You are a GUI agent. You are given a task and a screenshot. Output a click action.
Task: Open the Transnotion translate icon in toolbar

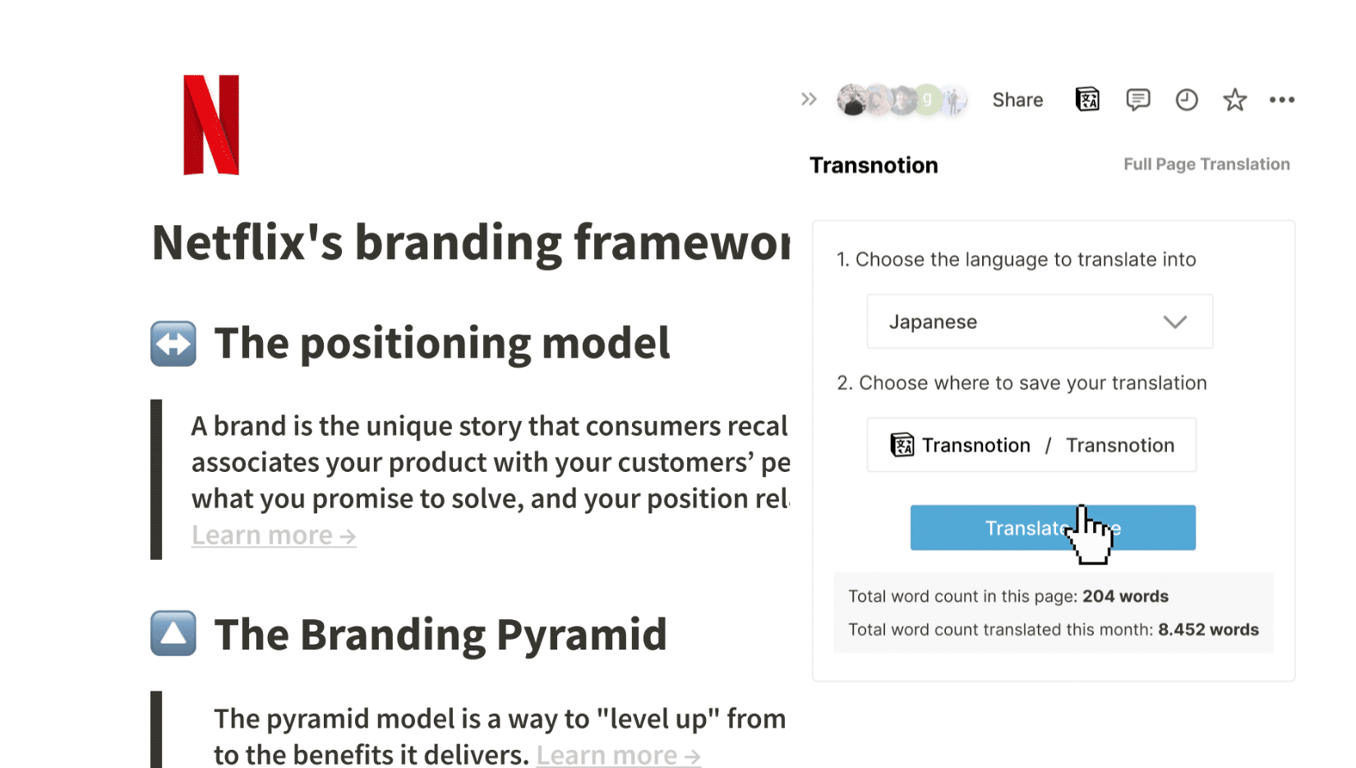tap(1087, 99)
